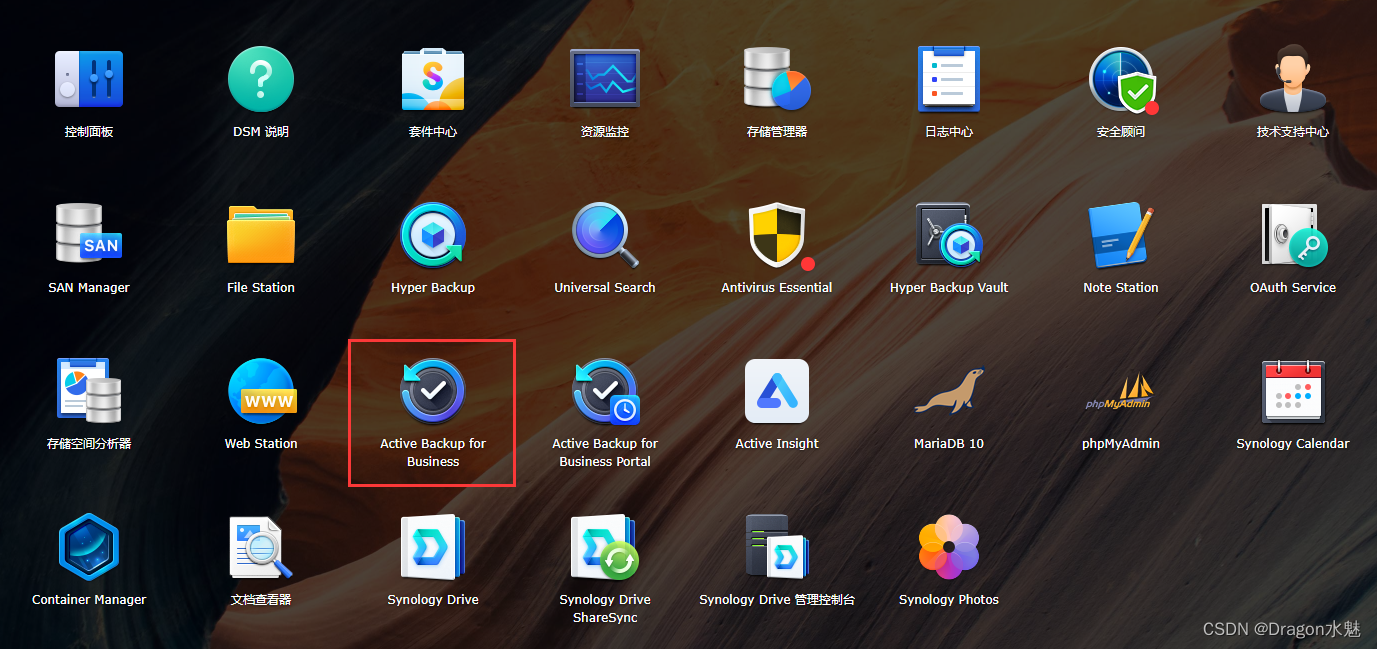Click the 'Antivirus Essential' label text
The height and width of the screenshot is (649, 1377).
(777, 287)
